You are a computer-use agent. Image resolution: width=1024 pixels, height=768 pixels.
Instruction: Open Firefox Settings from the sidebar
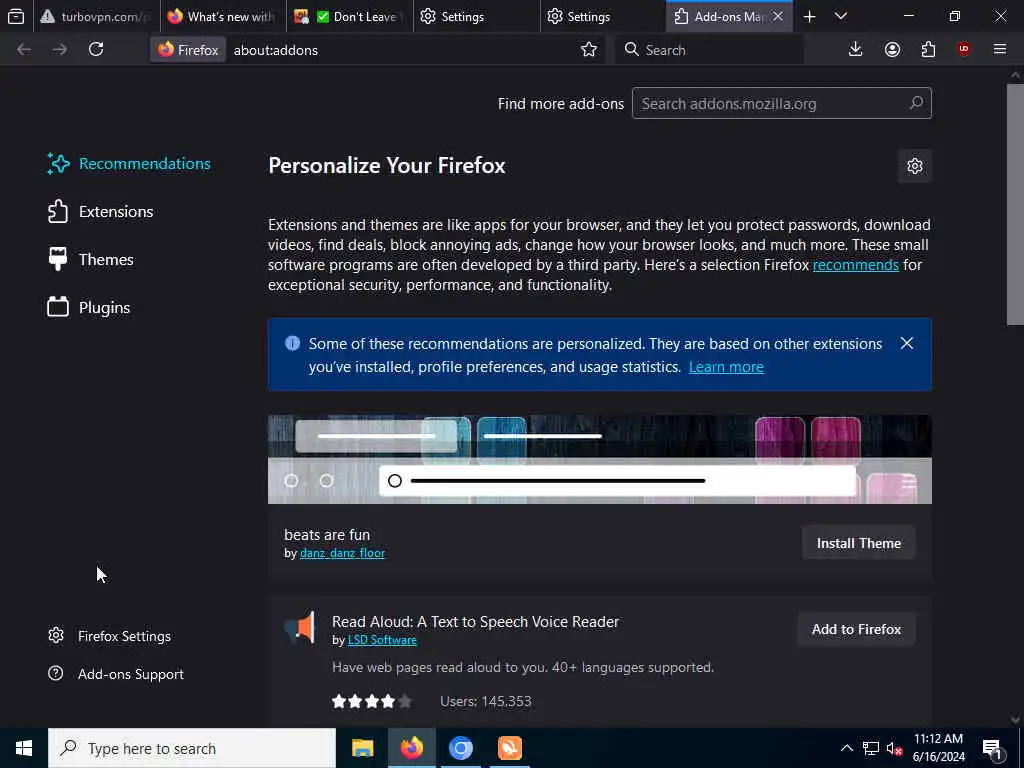(x=110, y=636)
